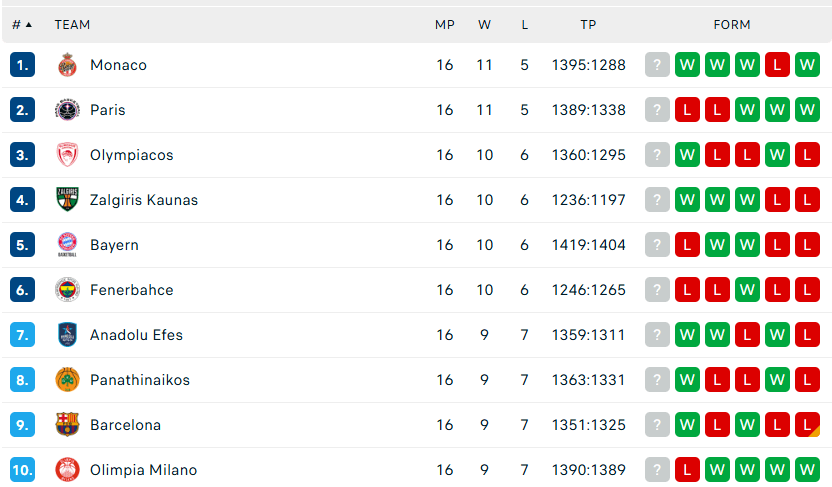Sort the table by TP column header
Screen dimensions: 832x487
click(588, 24)
